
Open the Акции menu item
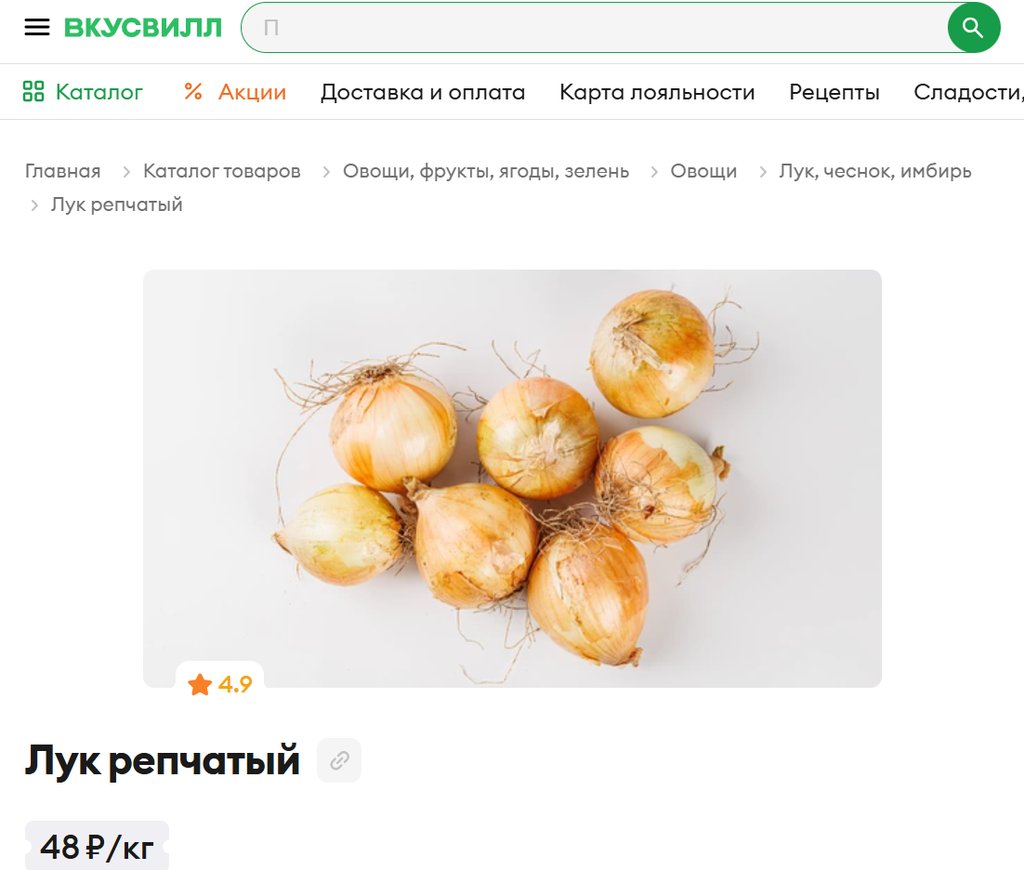click(x=252, y=92)
